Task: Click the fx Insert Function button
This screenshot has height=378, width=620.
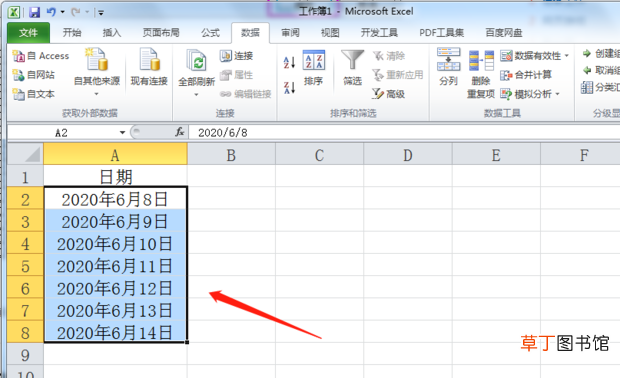Action: coord(180,132)
